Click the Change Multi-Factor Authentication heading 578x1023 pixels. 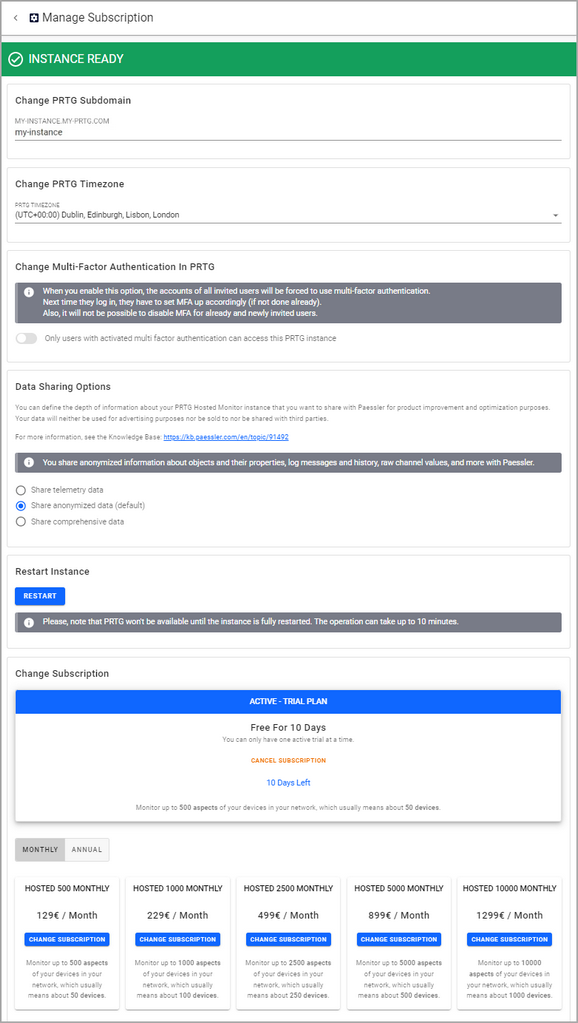point(115,267)
